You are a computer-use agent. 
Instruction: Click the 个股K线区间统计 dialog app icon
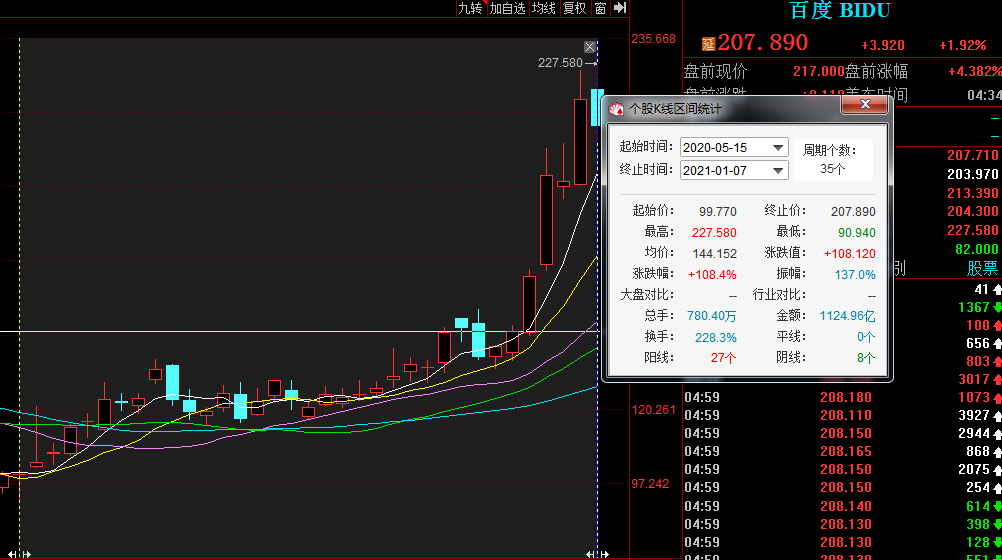tap(616, 109)
